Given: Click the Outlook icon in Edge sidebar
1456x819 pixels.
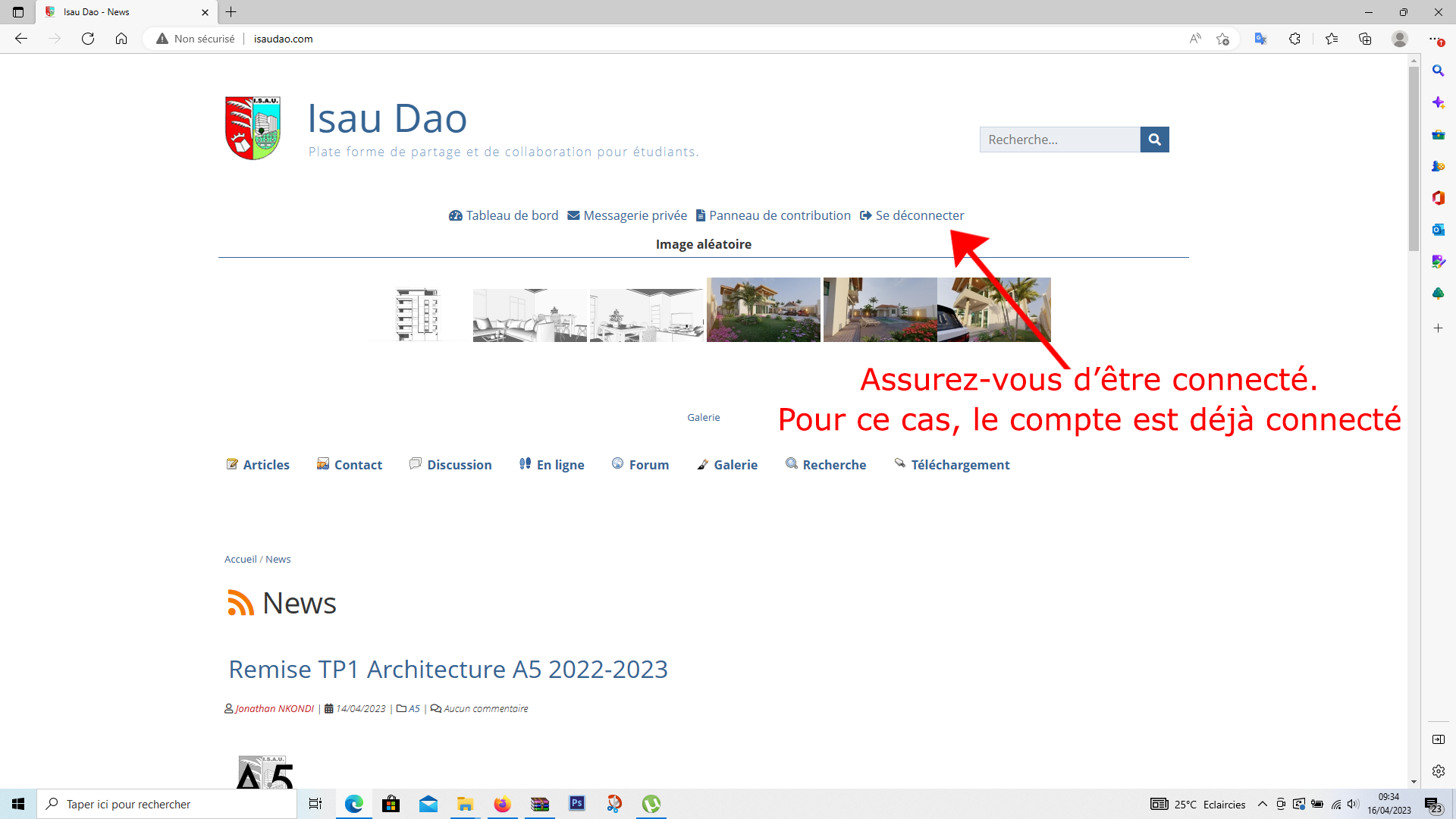Looking at the screenshot, I should click(x=1438, y=230).
